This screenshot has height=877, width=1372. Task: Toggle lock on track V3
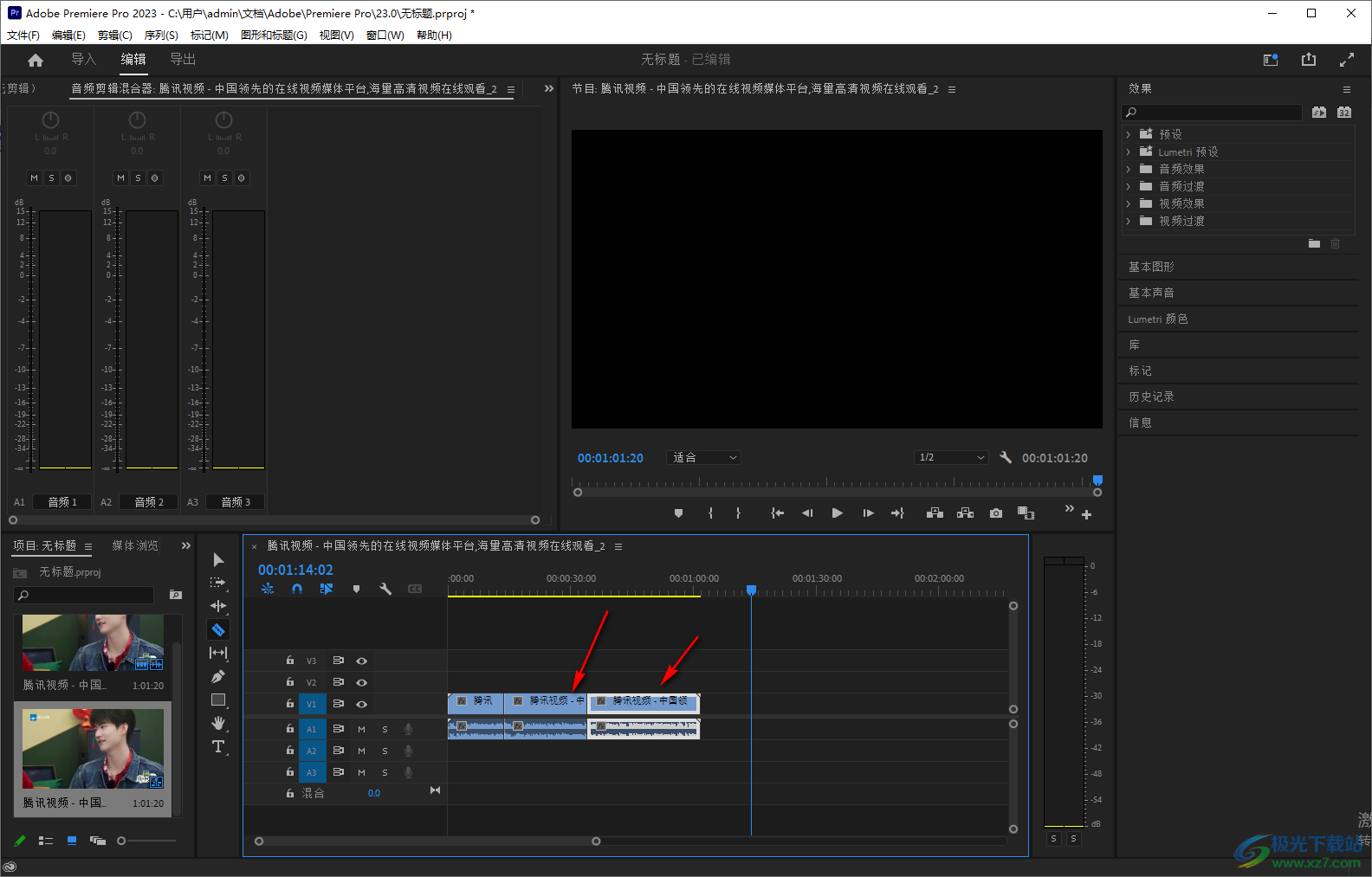[290, 661]
